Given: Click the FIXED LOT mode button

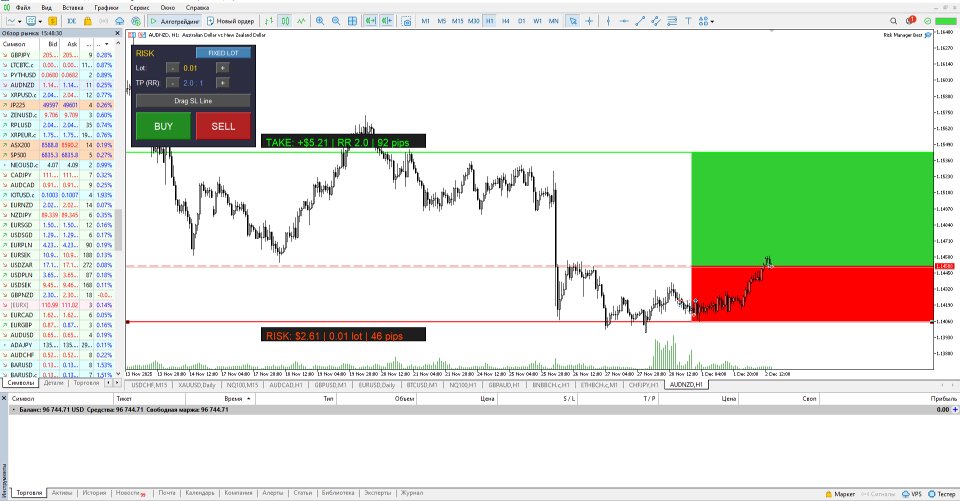Looking at the screenshot, I should pyautogui.click(x=223, y=53).
